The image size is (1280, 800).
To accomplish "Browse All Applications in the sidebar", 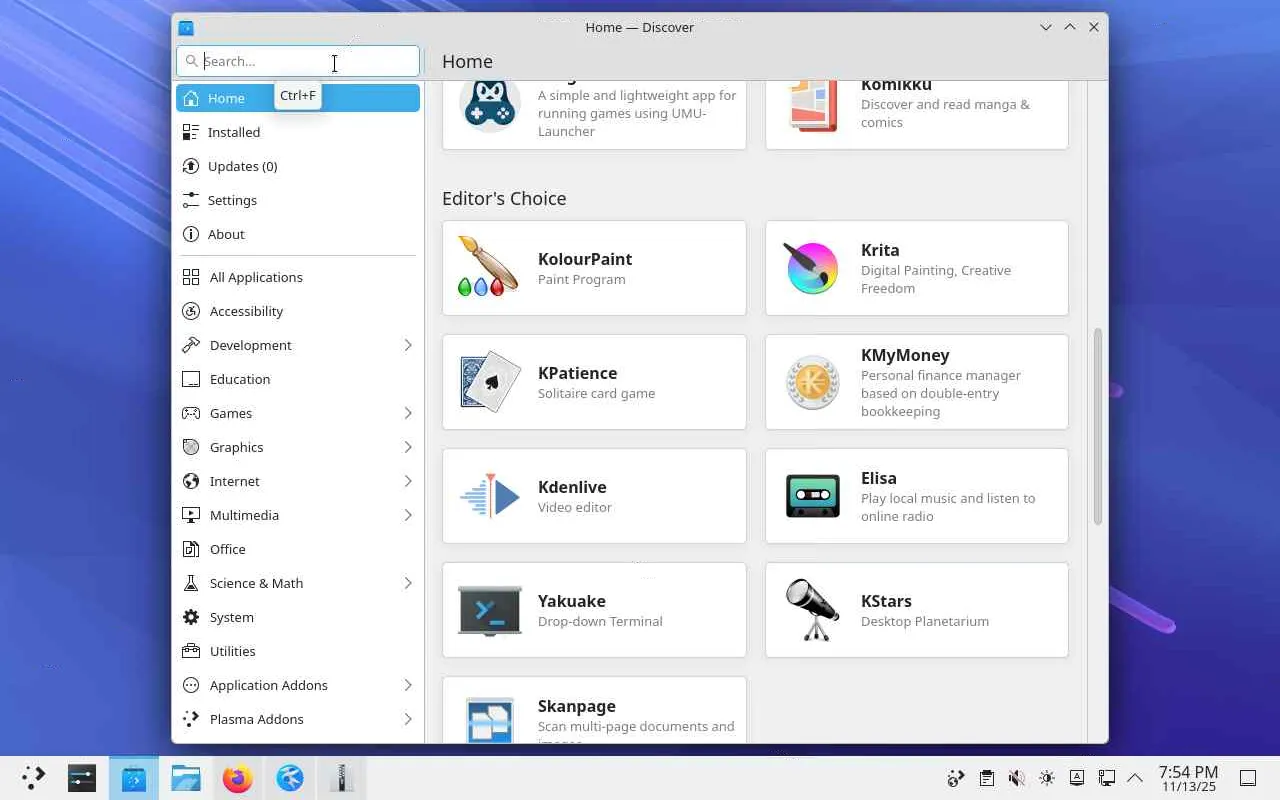I will pos(298,277).
